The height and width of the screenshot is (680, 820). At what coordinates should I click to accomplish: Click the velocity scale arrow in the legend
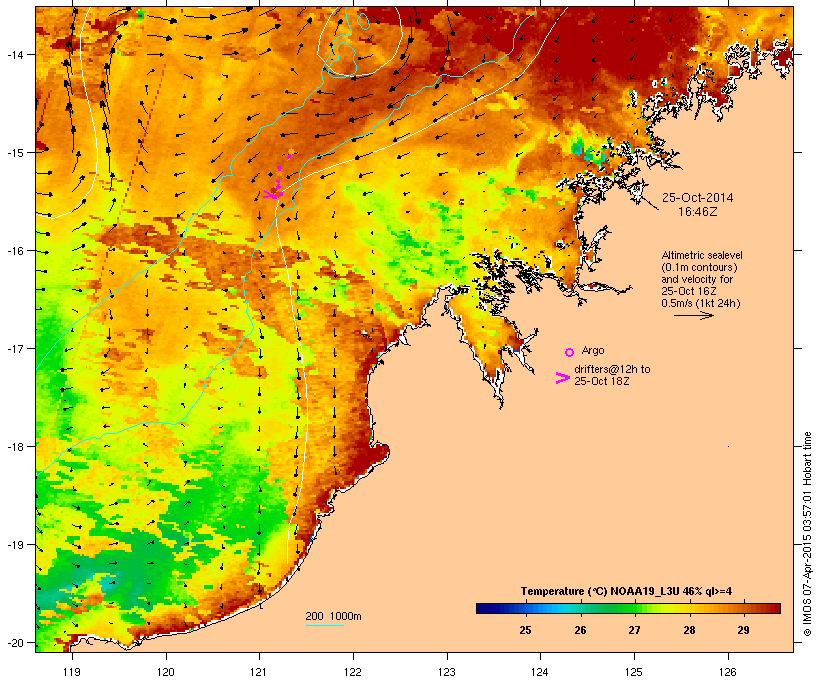(693, 315)
